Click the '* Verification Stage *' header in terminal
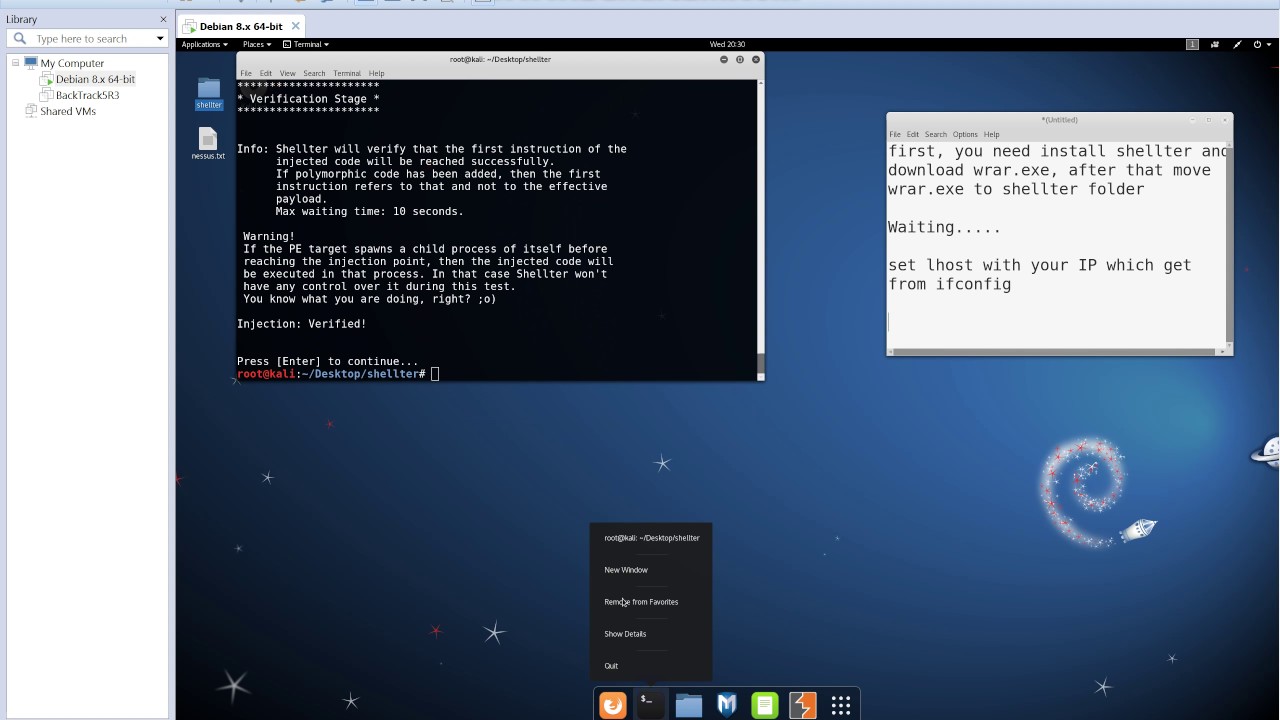Image resolution: width=1280 pixels, height=720 pixels. click(x=308, y=99)
